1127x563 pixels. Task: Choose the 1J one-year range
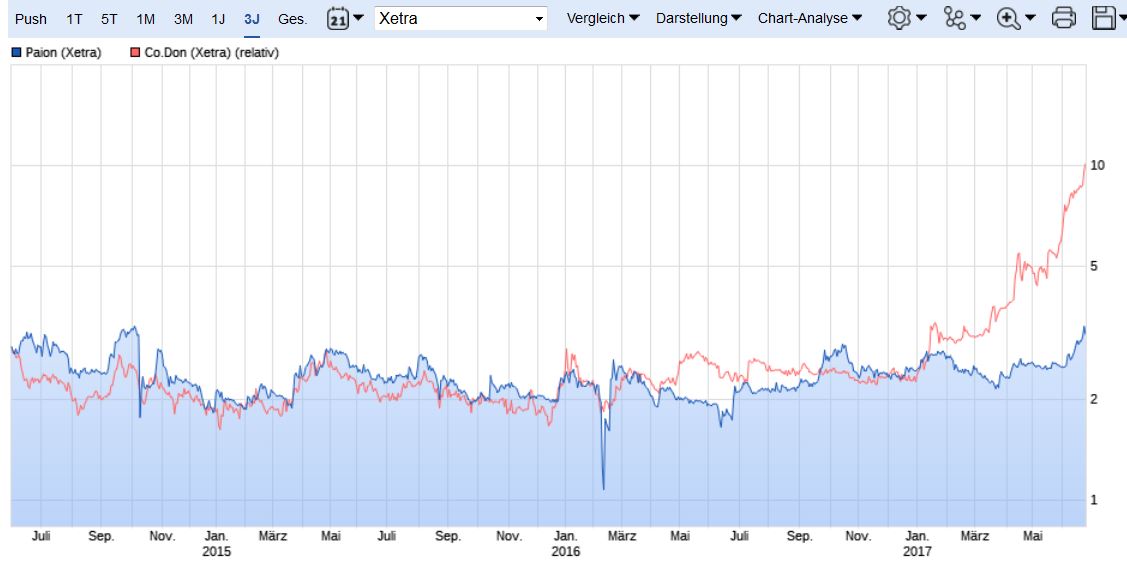[x=218, y=19]
